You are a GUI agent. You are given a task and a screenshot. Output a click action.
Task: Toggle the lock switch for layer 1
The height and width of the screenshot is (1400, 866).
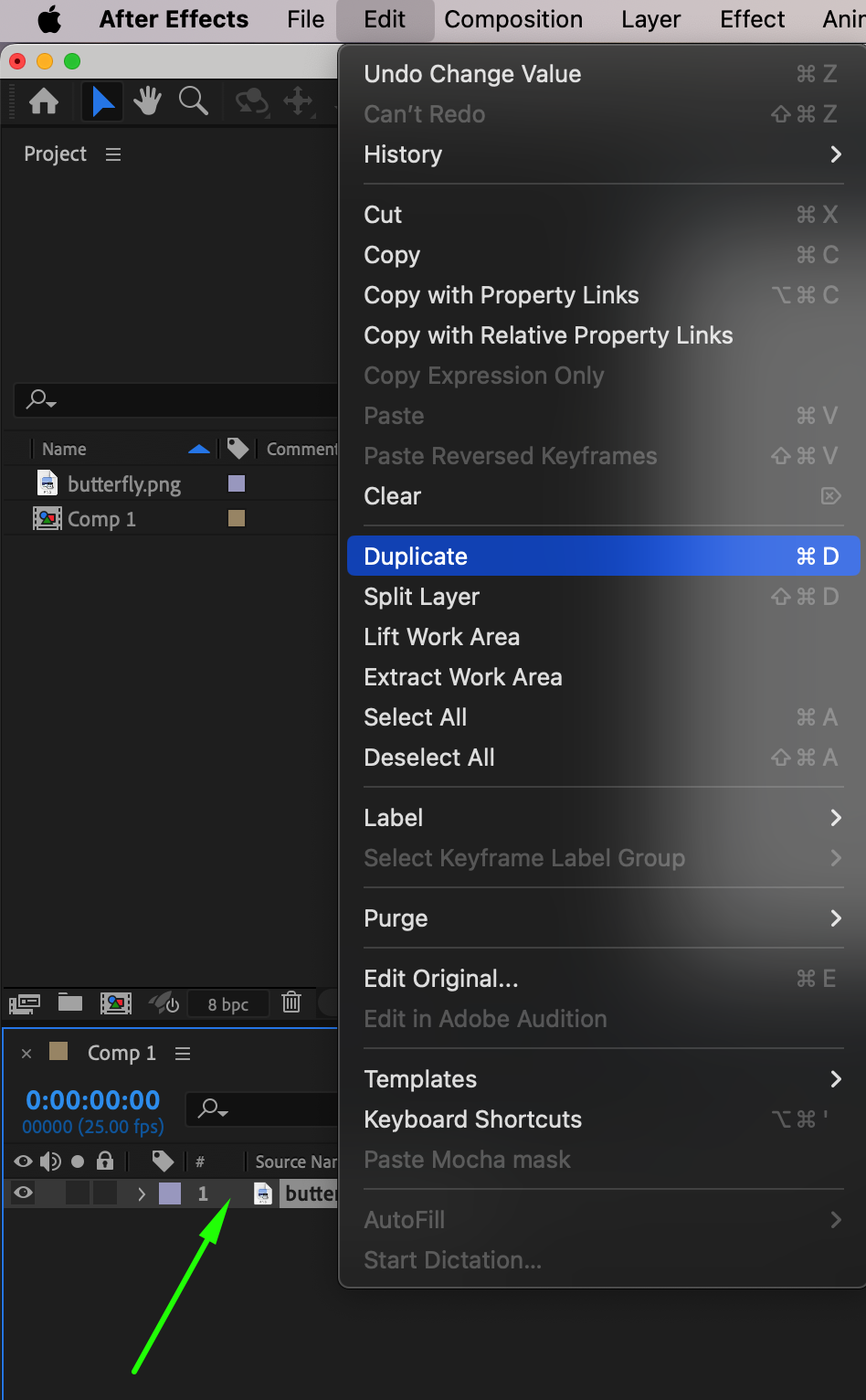(105, 1193)
